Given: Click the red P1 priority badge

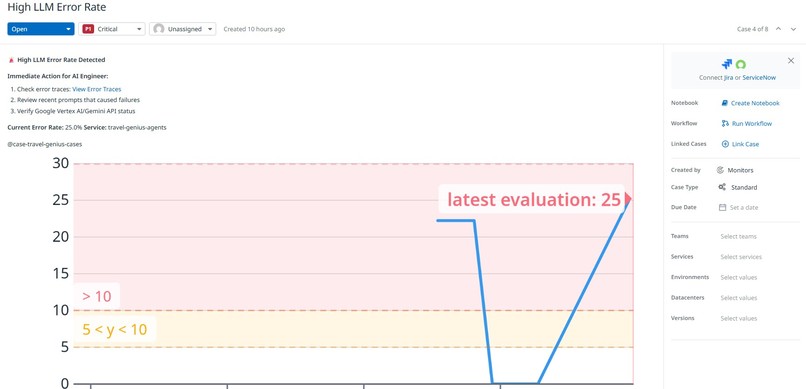Looking at the screenshot, I should (x=88, y=29).
